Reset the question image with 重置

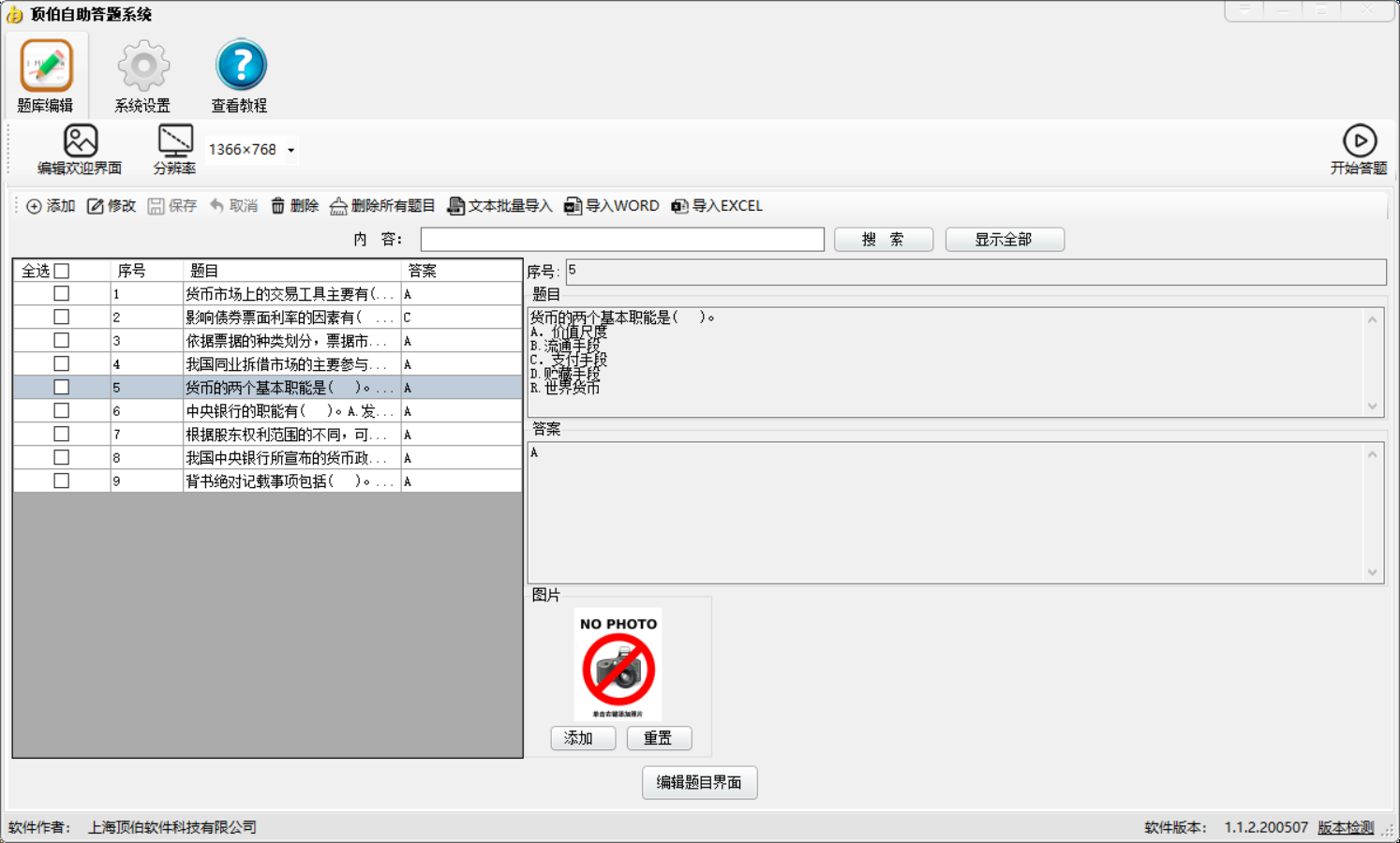pyautogui.click(x=658, y=738)
